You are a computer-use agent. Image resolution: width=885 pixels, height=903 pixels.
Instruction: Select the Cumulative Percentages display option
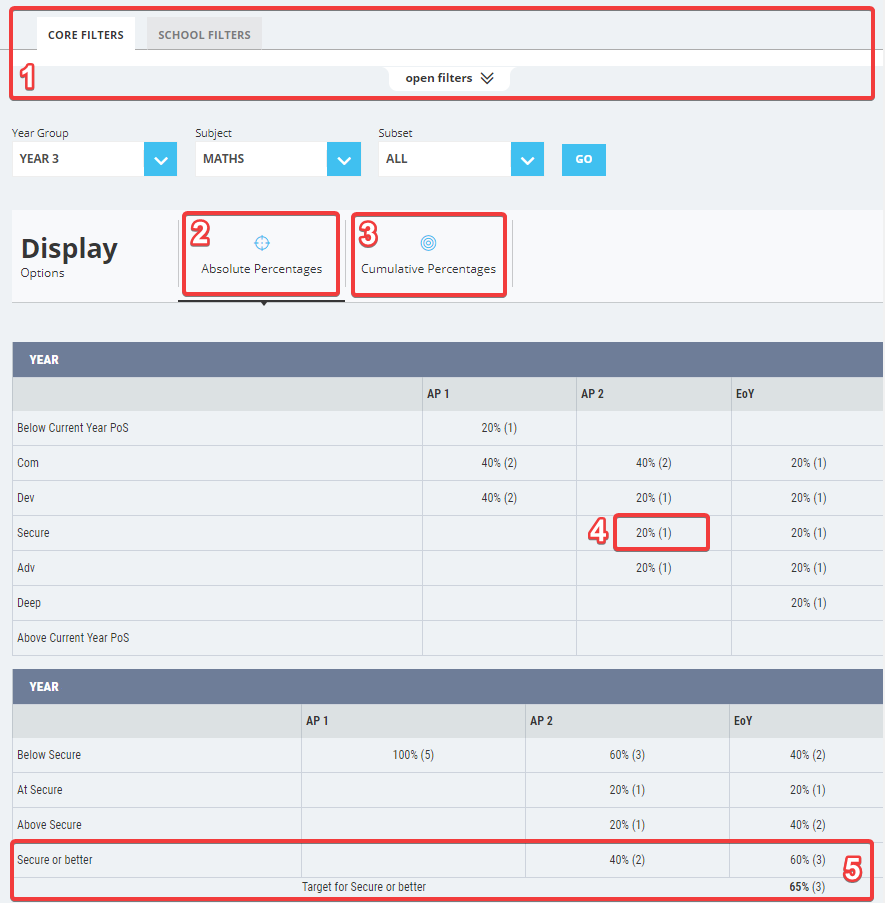428,254
